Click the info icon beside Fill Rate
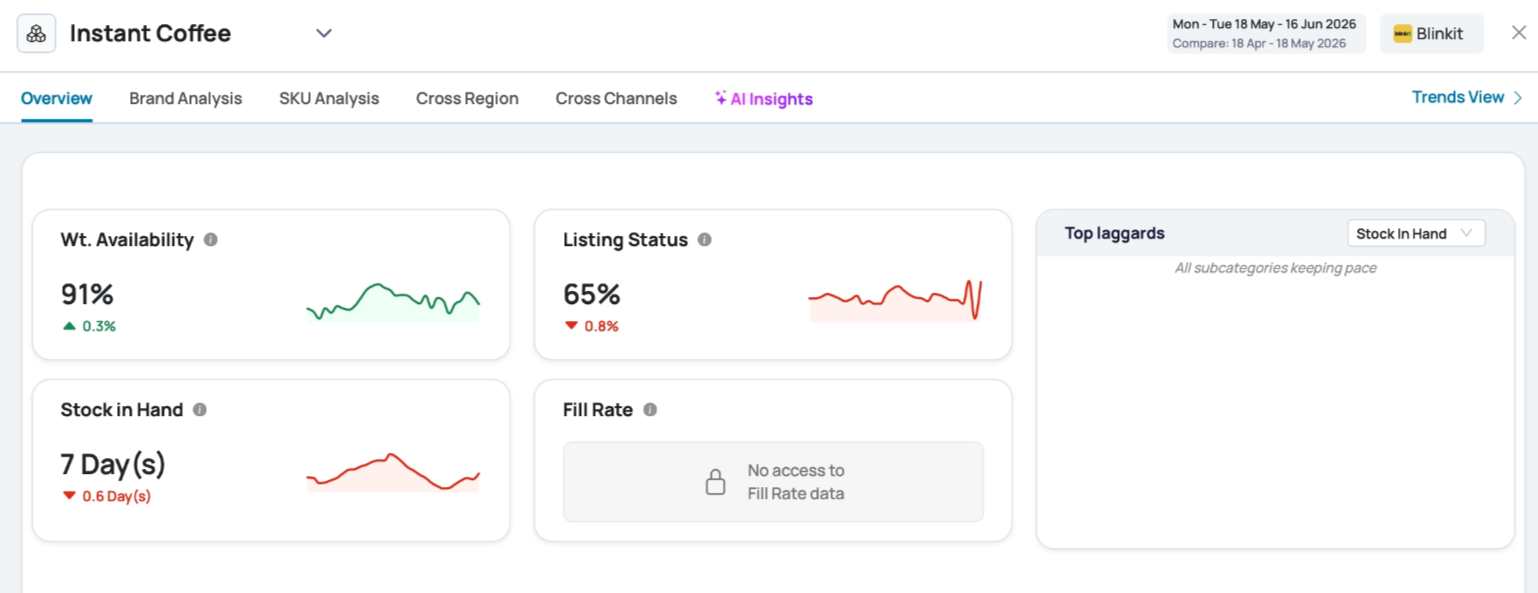The width and height of the screenshot is (1538, 593). click(649, 410)
